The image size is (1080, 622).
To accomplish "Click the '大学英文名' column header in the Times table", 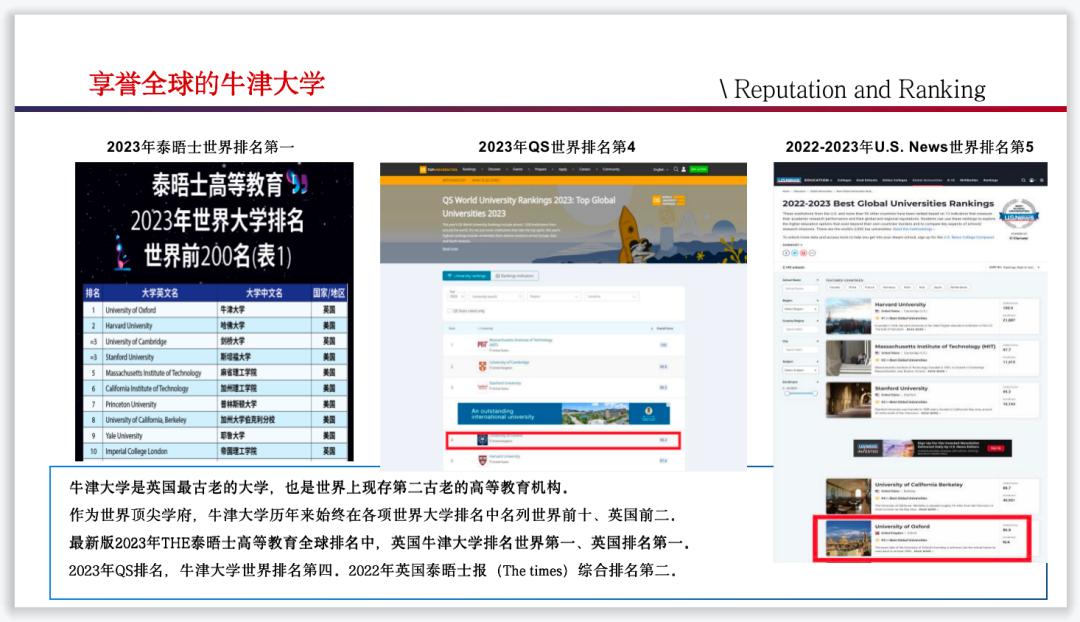I will [x=160, y=293].
